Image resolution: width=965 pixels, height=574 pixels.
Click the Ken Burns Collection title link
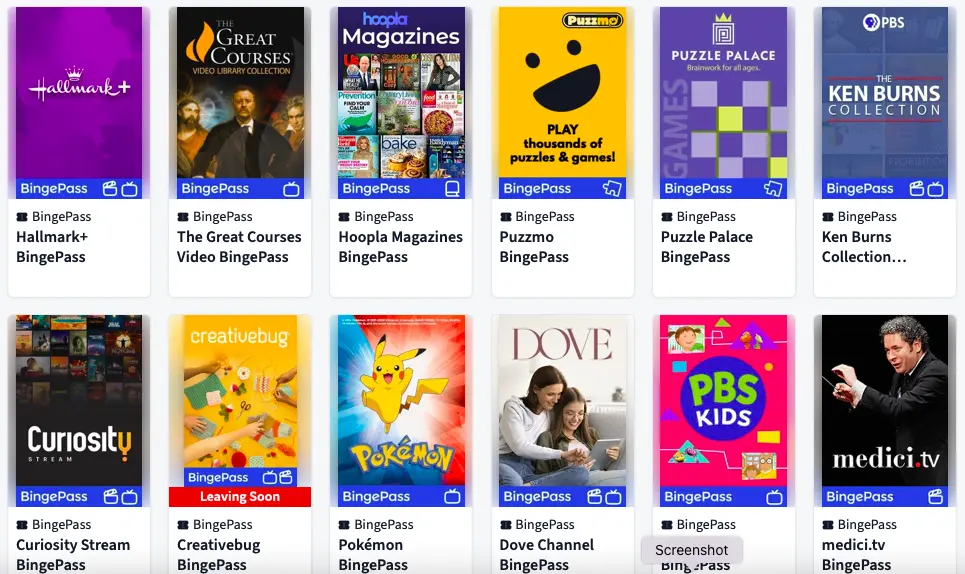click(864, 247)
